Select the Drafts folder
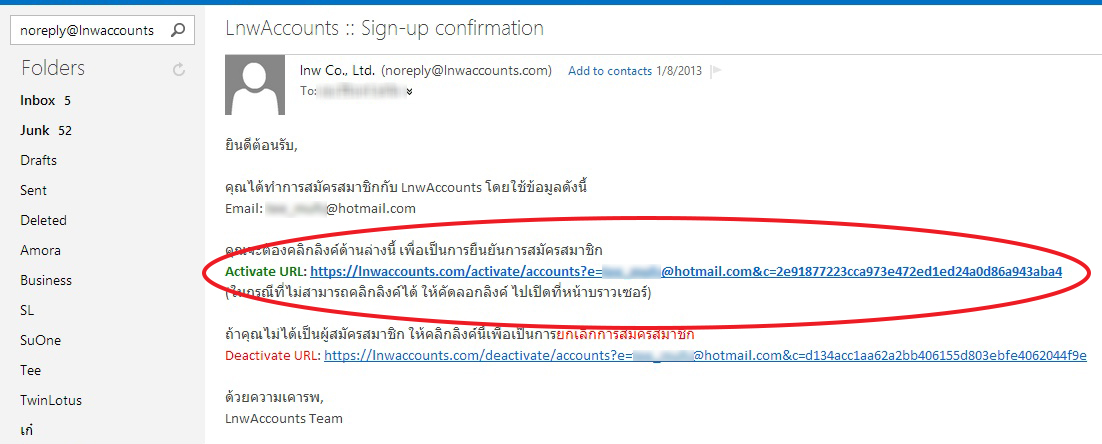 point(39,160)
